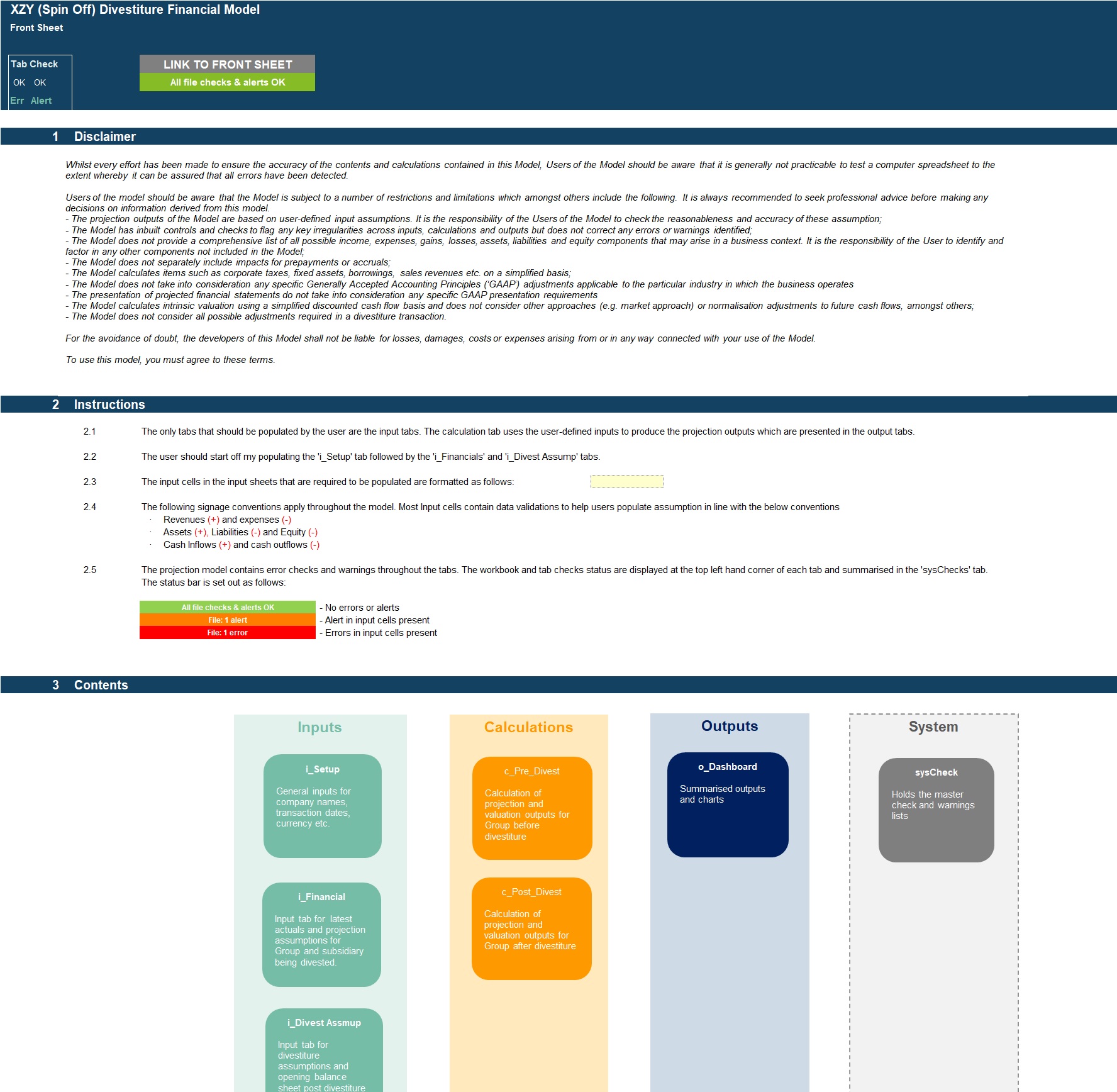Select instruction number 2.5
1117x1092 pixels.
90,570
